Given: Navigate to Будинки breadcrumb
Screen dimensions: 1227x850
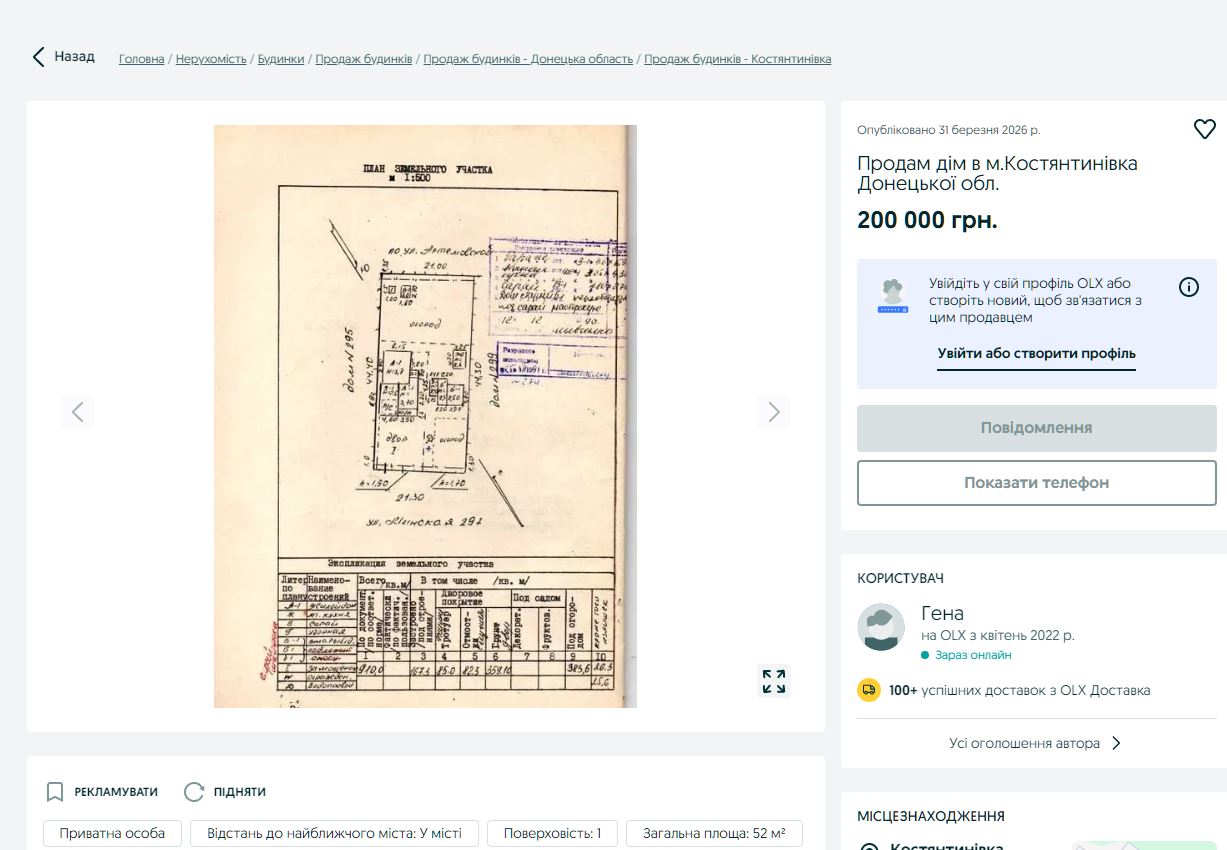Looking at the screenshot, I should [281, 59].
